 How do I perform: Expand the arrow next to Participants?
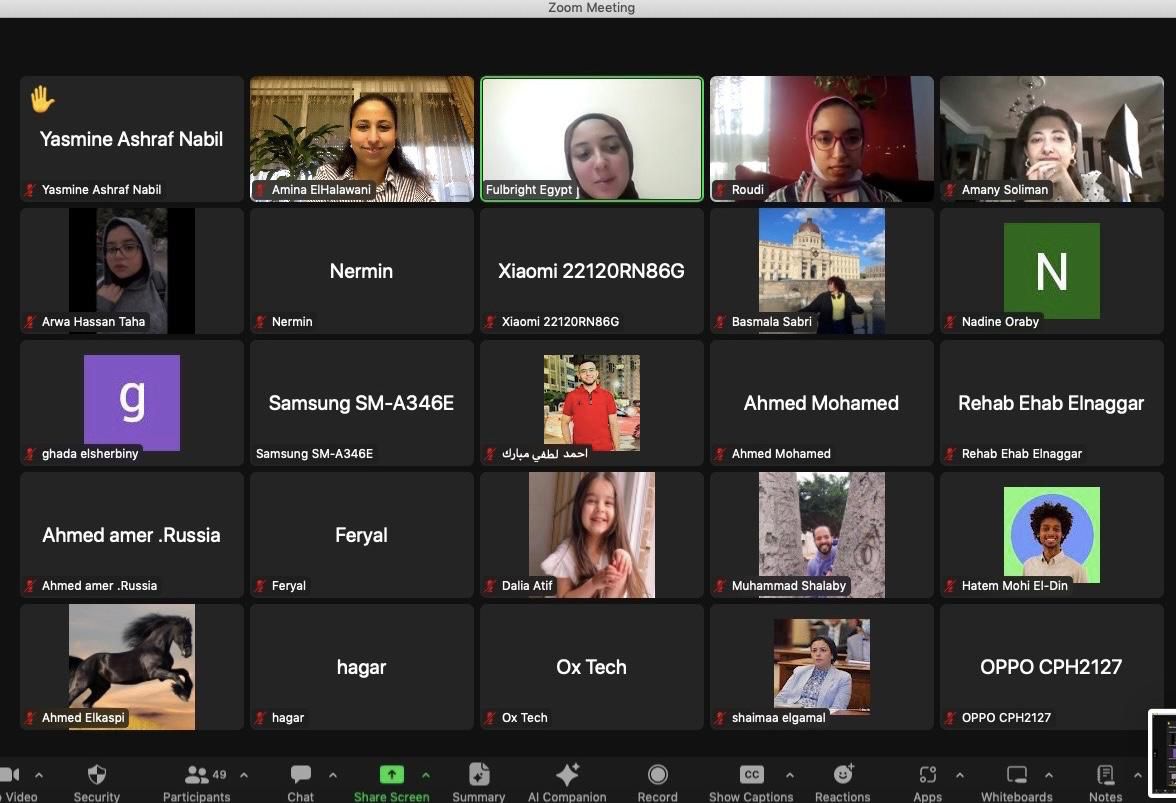coord(244,775)
